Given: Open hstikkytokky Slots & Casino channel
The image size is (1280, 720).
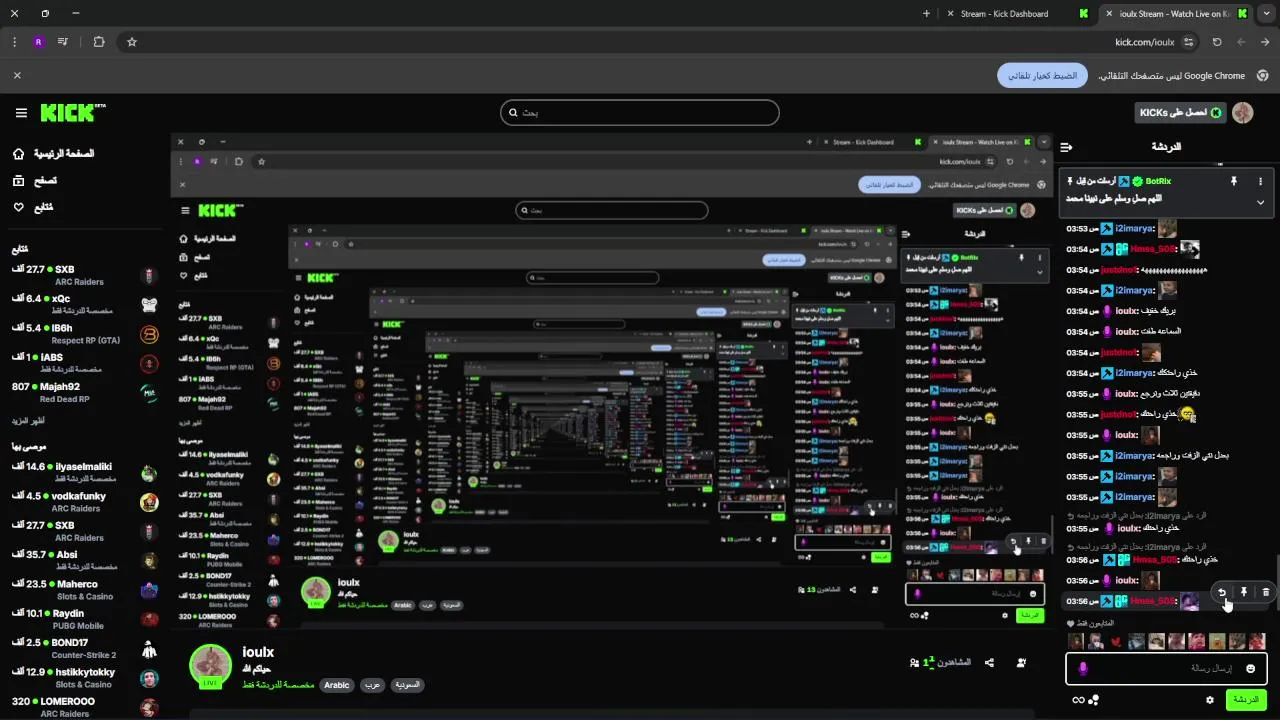Looking at the screenshot, I should click(84, 678).
